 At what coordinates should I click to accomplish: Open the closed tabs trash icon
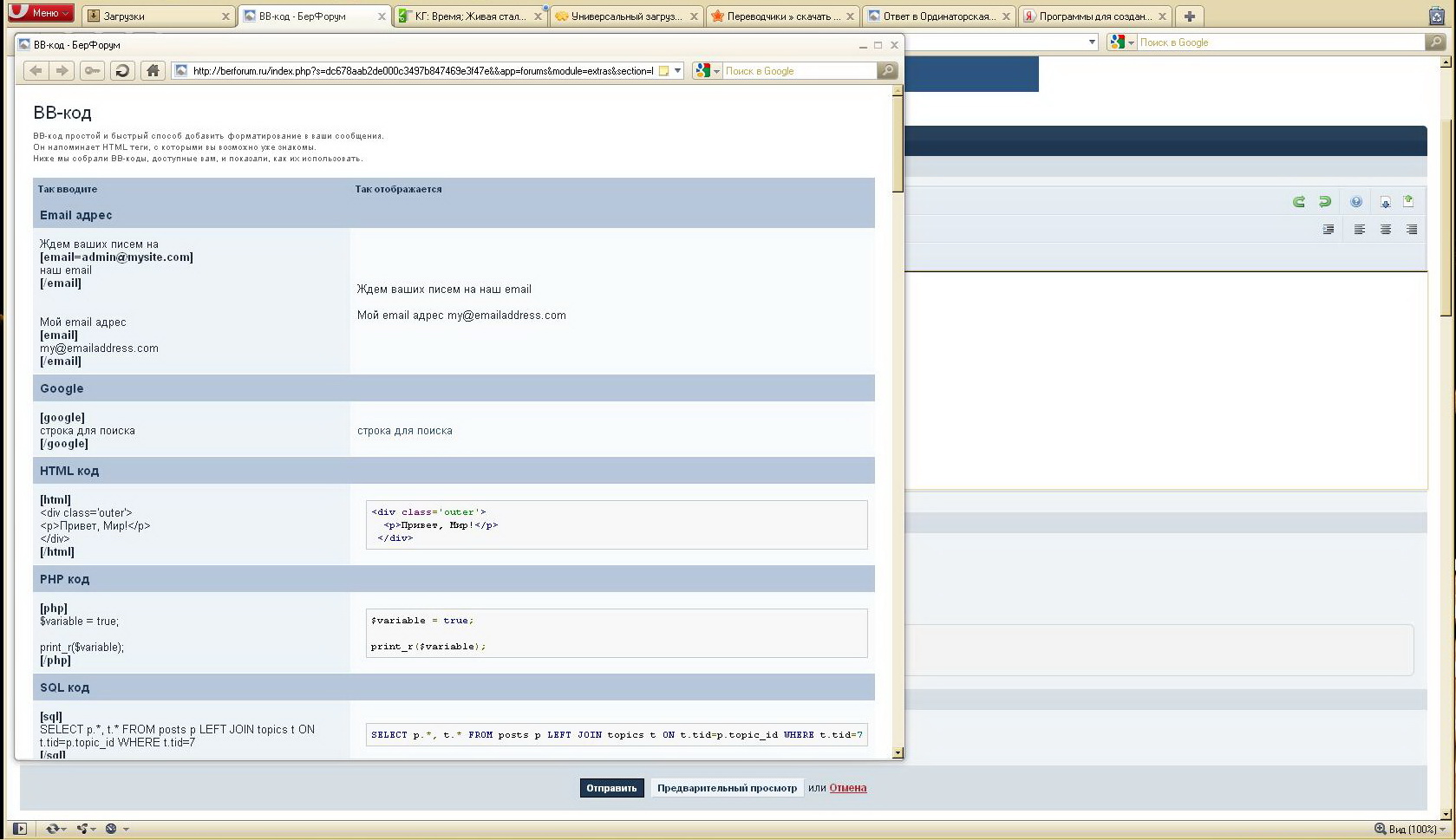(1436, 16)
